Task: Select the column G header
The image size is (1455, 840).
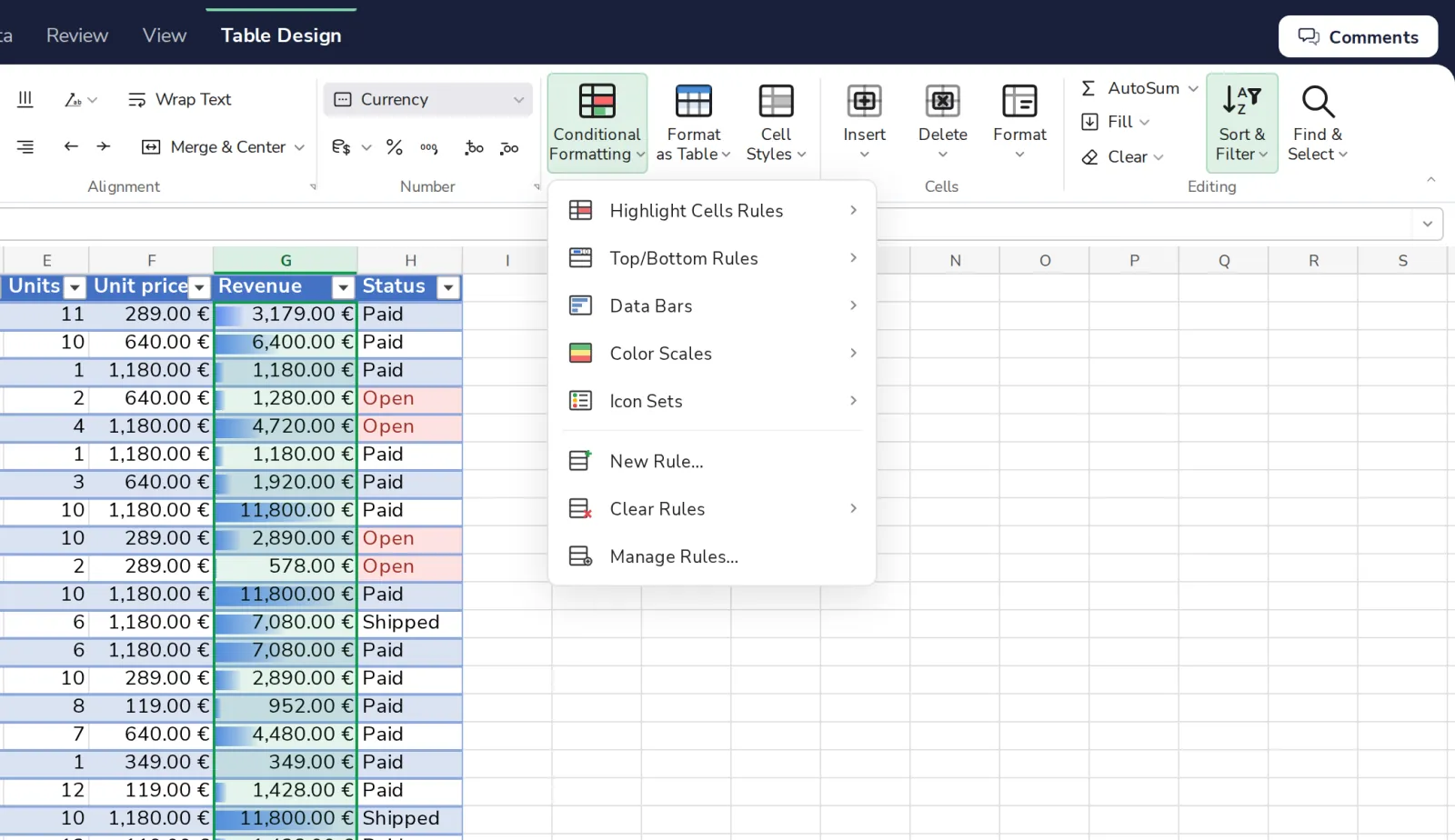Action: pyautogui.click(x=286, y=260)
